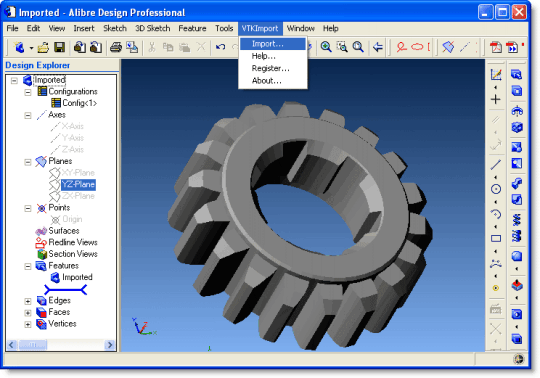Click the Open folder toolbar icon
The image size is (540, 378).
pos(43,47)
